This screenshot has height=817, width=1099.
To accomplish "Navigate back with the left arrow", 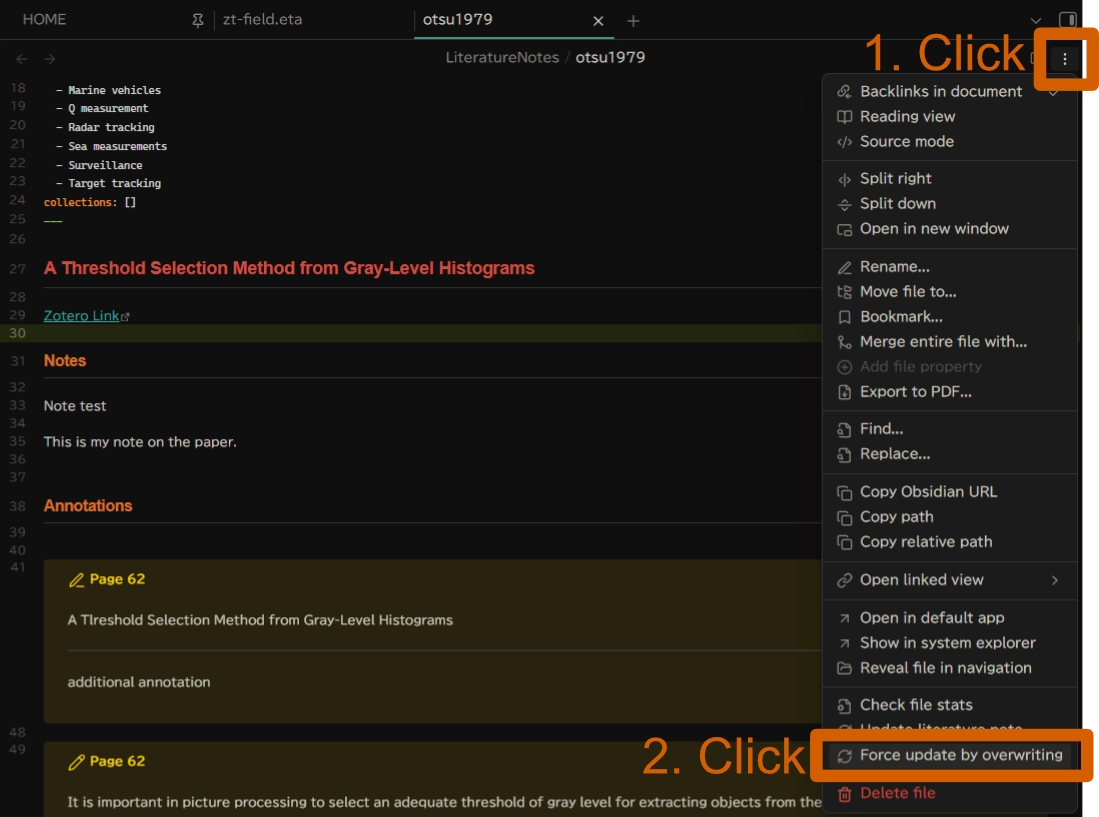I will [22, 59].
